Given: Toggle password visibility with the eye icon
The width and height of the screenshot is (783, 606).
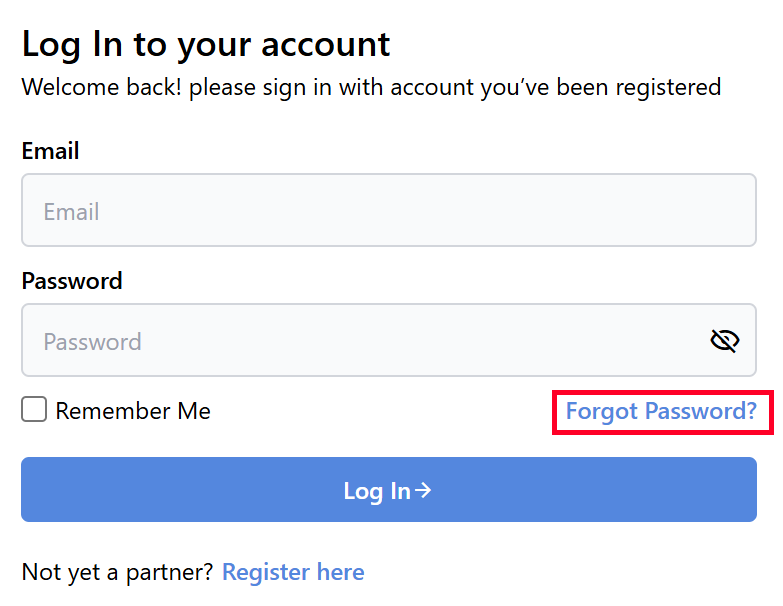Looking at the screenshot, I should [724, 341].
